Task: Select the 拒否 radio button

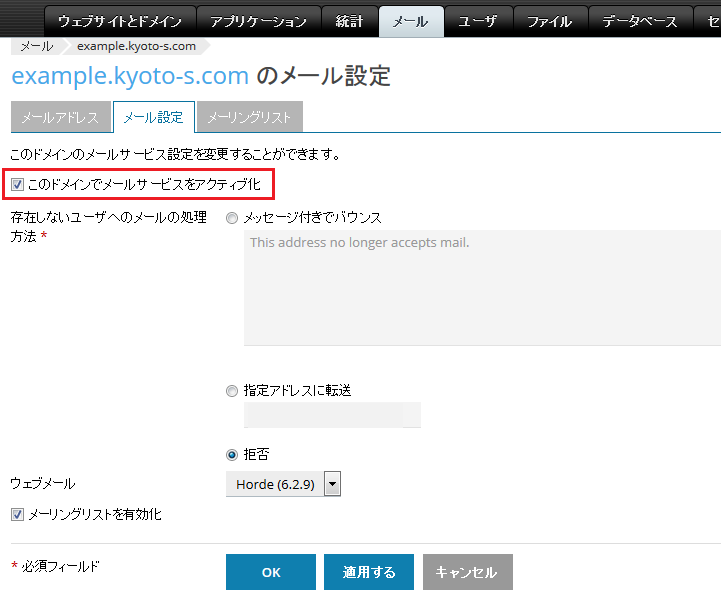Action: [x=232, y=455]
